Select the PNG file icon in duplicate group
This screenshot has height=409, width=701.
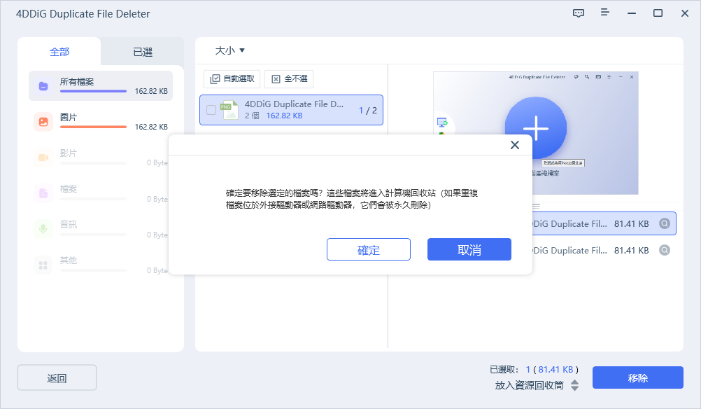229,110
